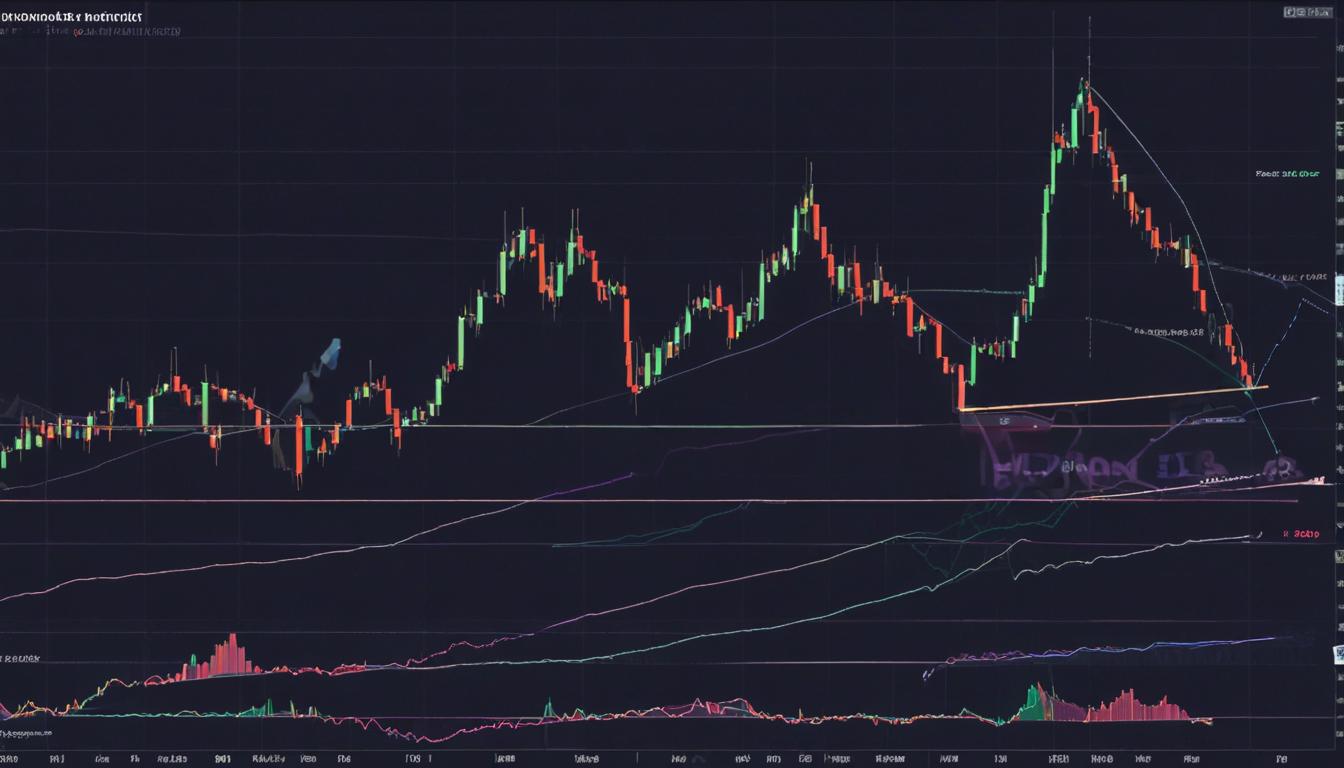The image size is (1344, 768).
Task: Select the ticker symbol in the top-left corner
Action: [x=70, y=16]
